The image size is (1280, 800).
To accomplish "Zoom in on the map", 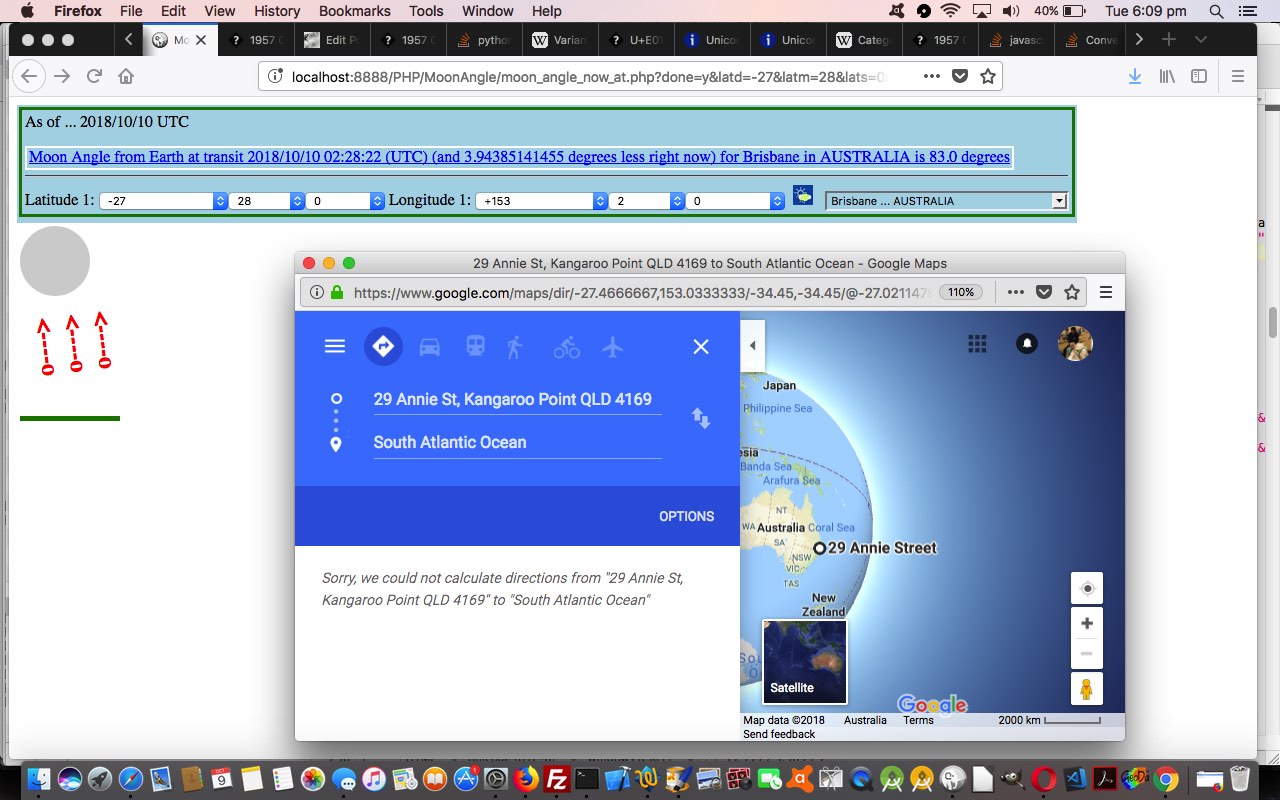I will 1087,623.
